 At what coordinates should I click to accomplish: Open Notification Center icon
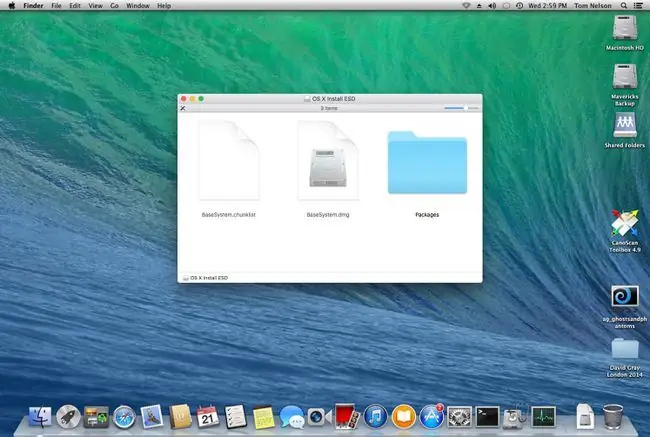click(x=638, y=6)
